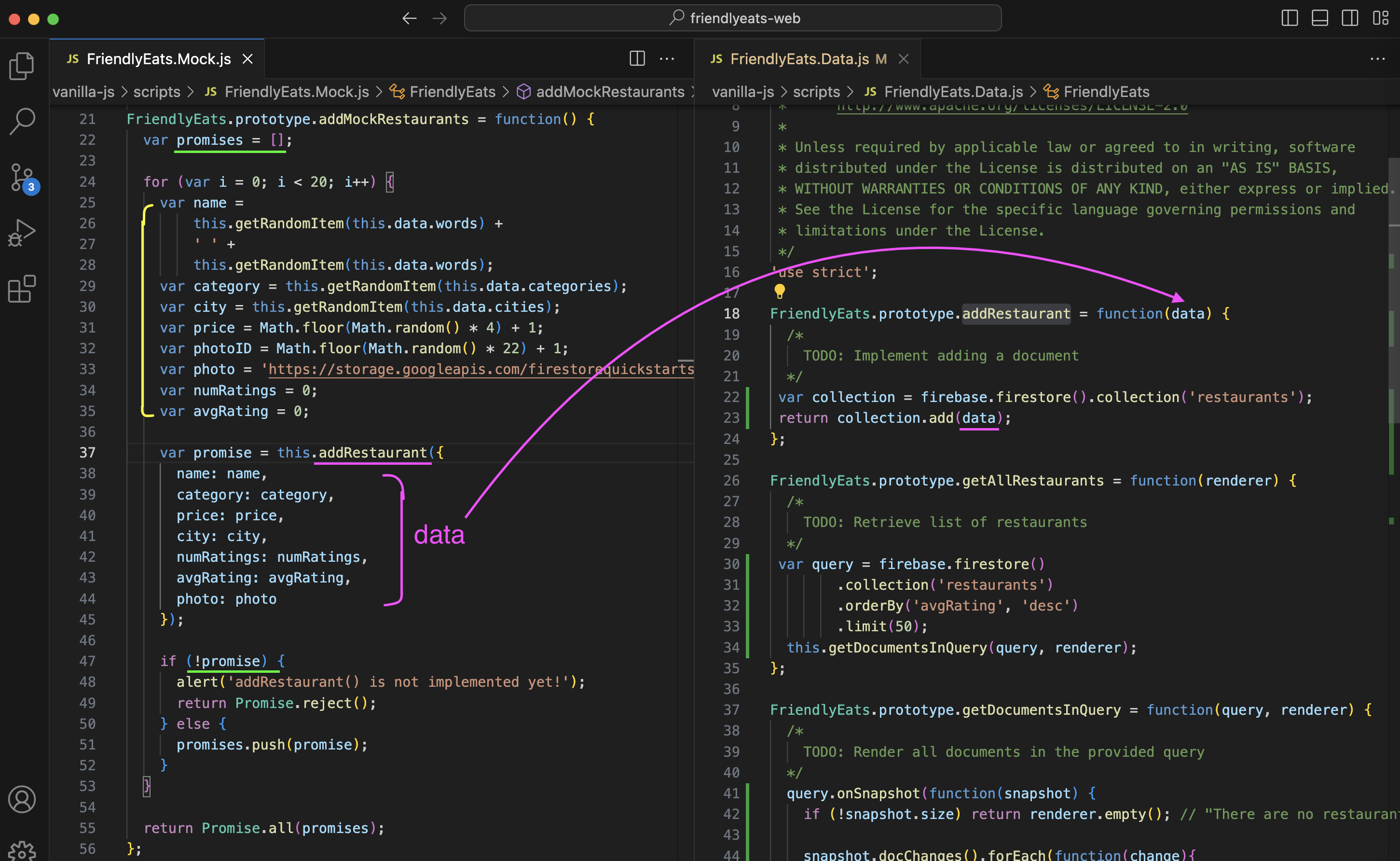Open right editor group more actions menu
The height and width of the screenshot is (861, 1400).
point(1377,59)
